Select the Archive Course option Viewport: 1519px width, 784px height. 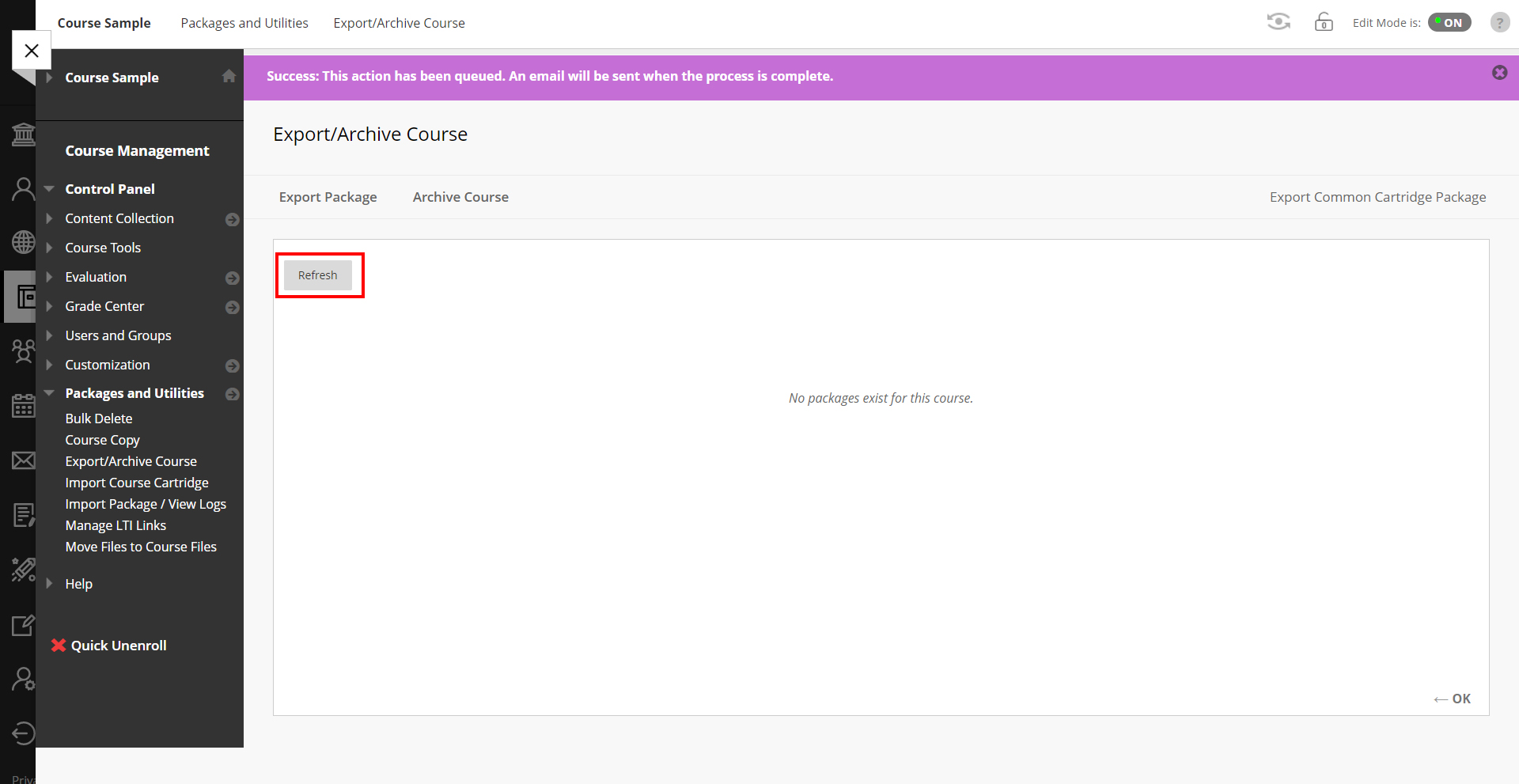pyautogui.click(x=460, y=197)
